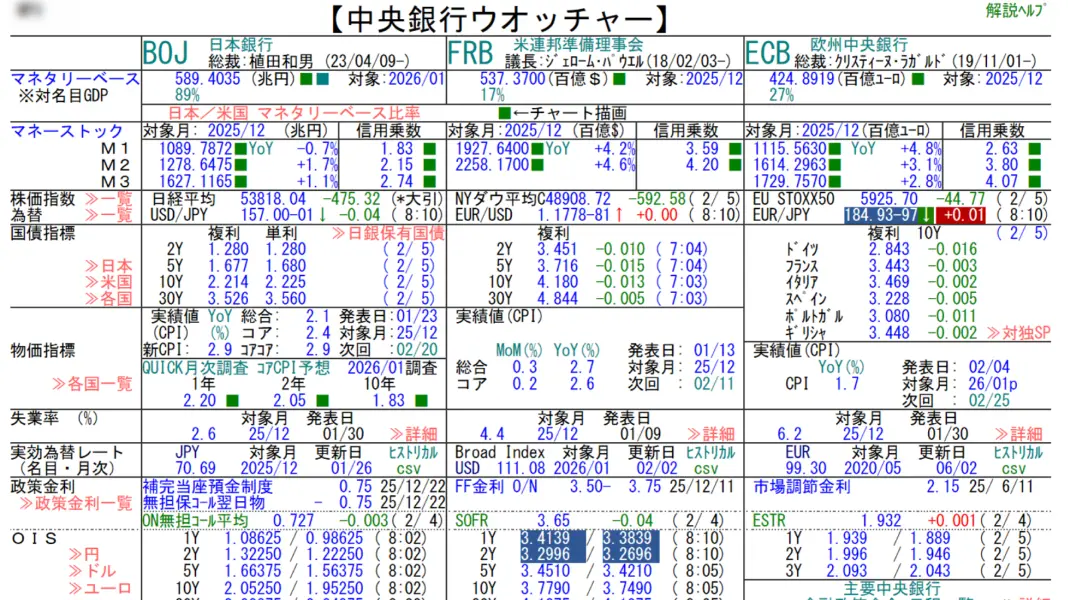Open ≫日本 government bond link
Viewport: 1068px width, 600px height.
[x=108, y=266]
